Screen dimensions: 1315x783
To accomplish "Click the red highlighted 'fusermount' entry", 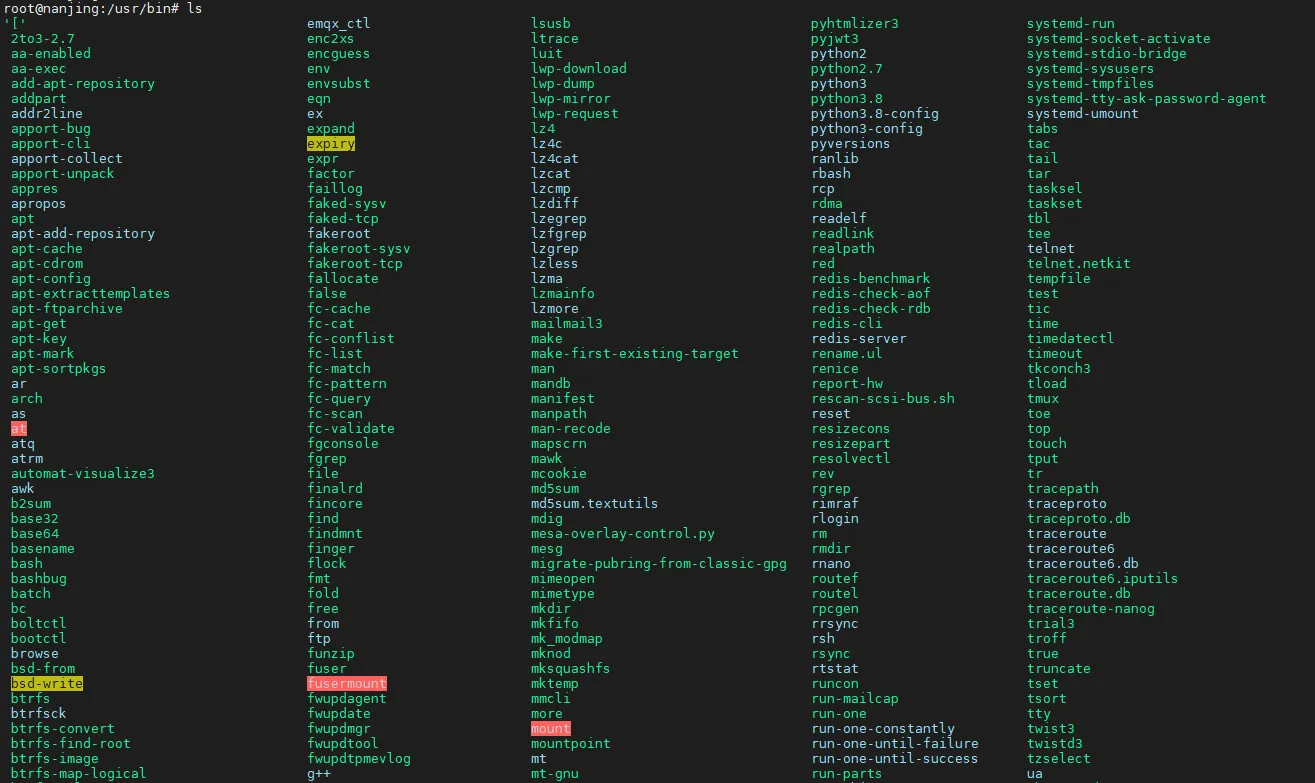I will coord(347,683).
